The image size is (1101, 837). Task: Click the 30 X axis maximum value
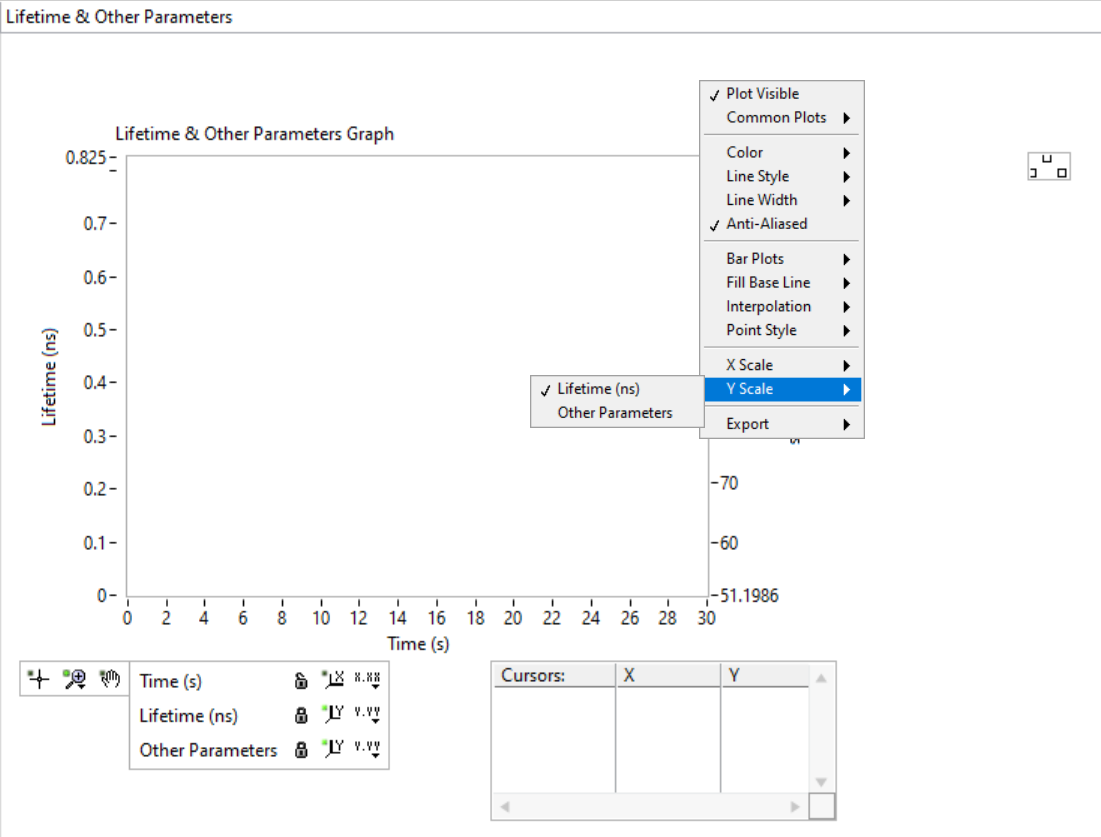pyautogui.click(x=706, y=618)
